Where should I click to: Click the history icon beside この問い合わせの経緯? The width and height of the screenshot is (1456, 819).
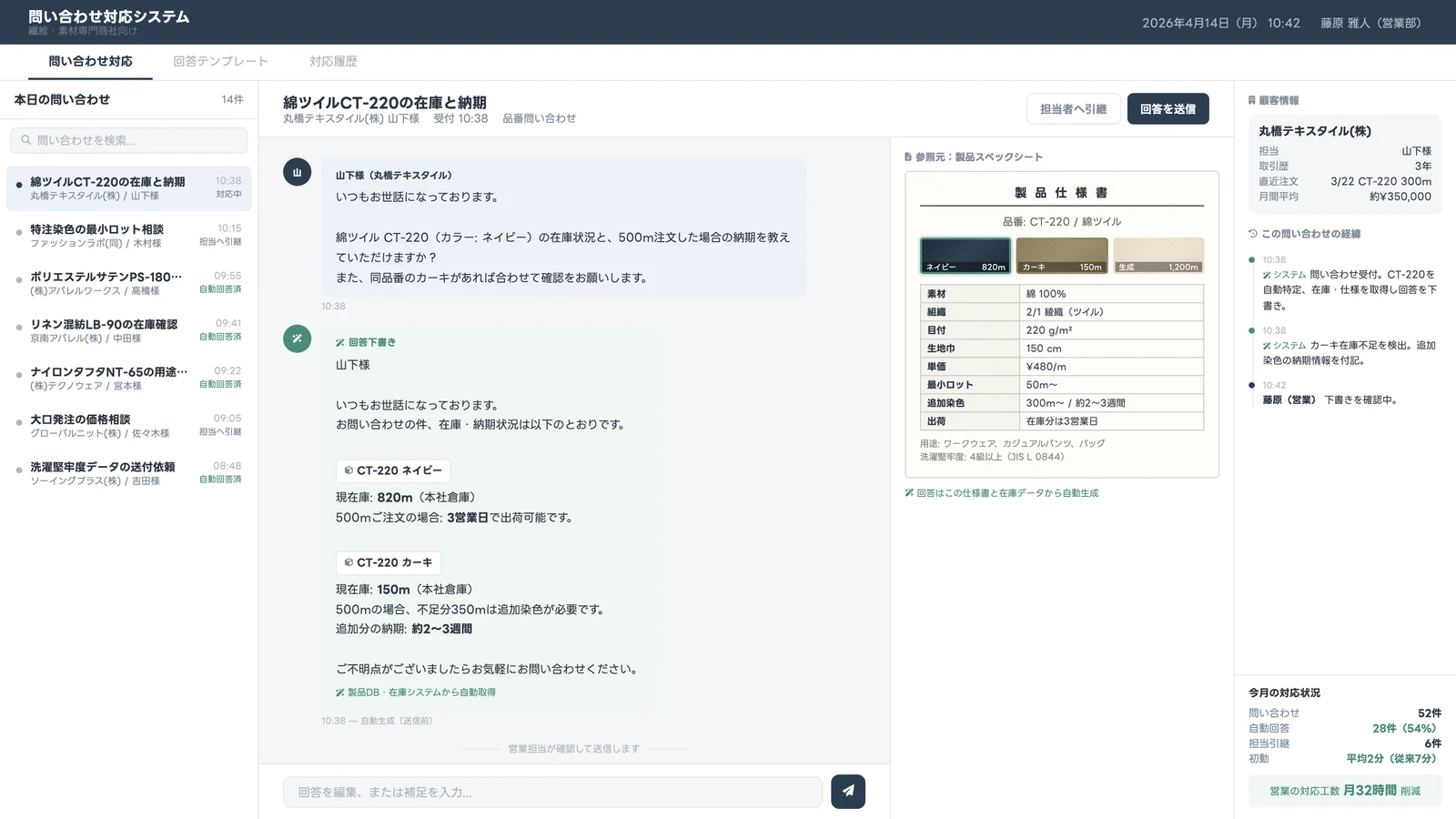[1253, 234]
